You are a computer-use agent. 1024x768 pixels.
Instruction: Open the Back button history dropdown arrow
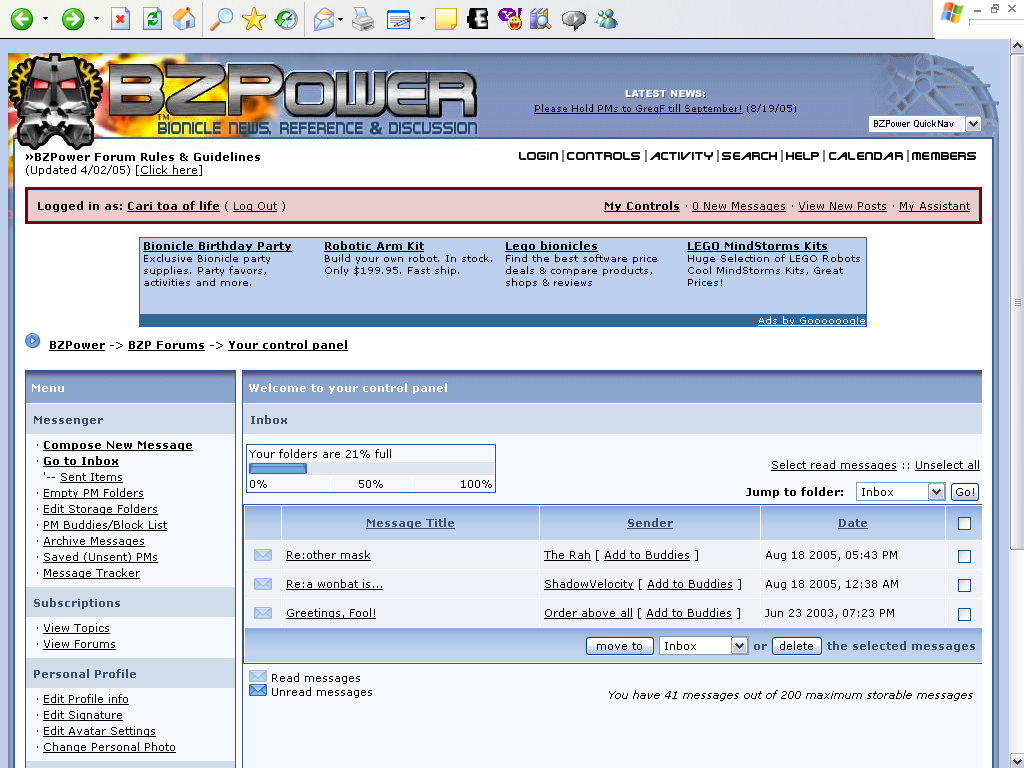pyautogui.click(x=45, y=19)
